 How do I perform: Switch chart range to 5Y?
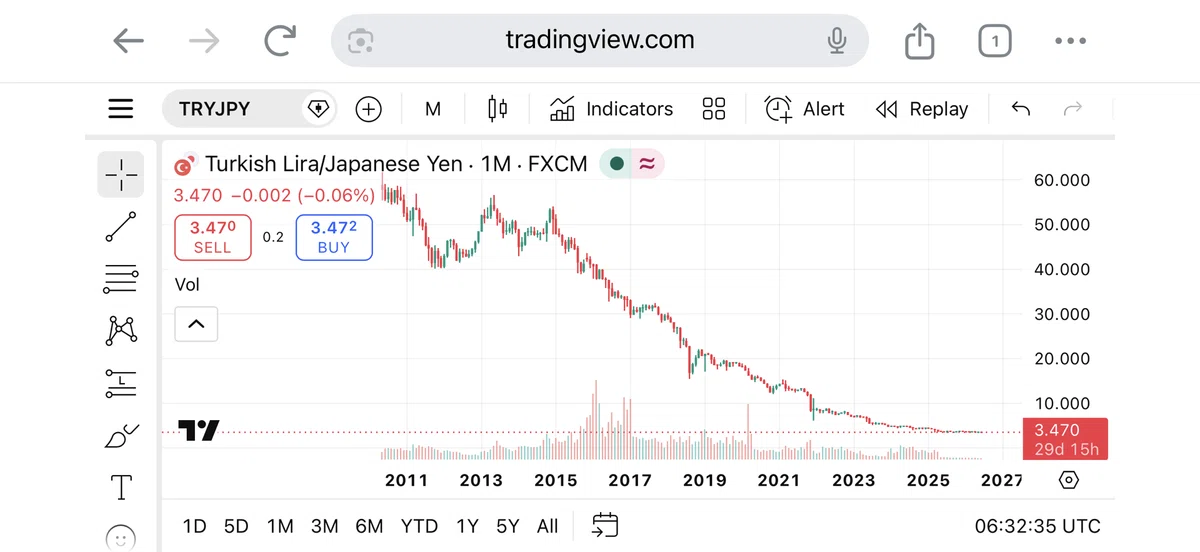click(x=508, y=526)
